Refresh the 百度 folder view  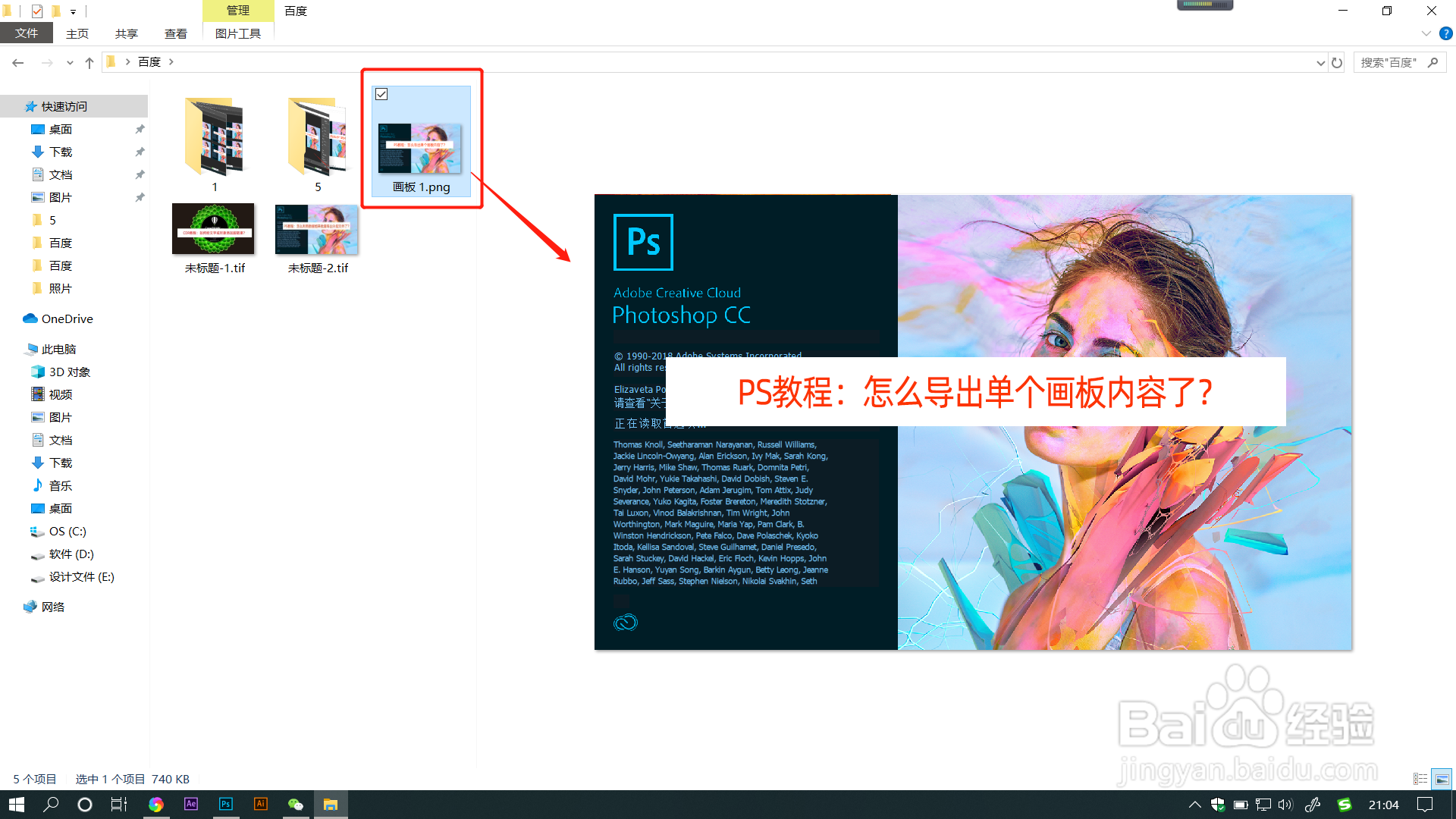1337,61
